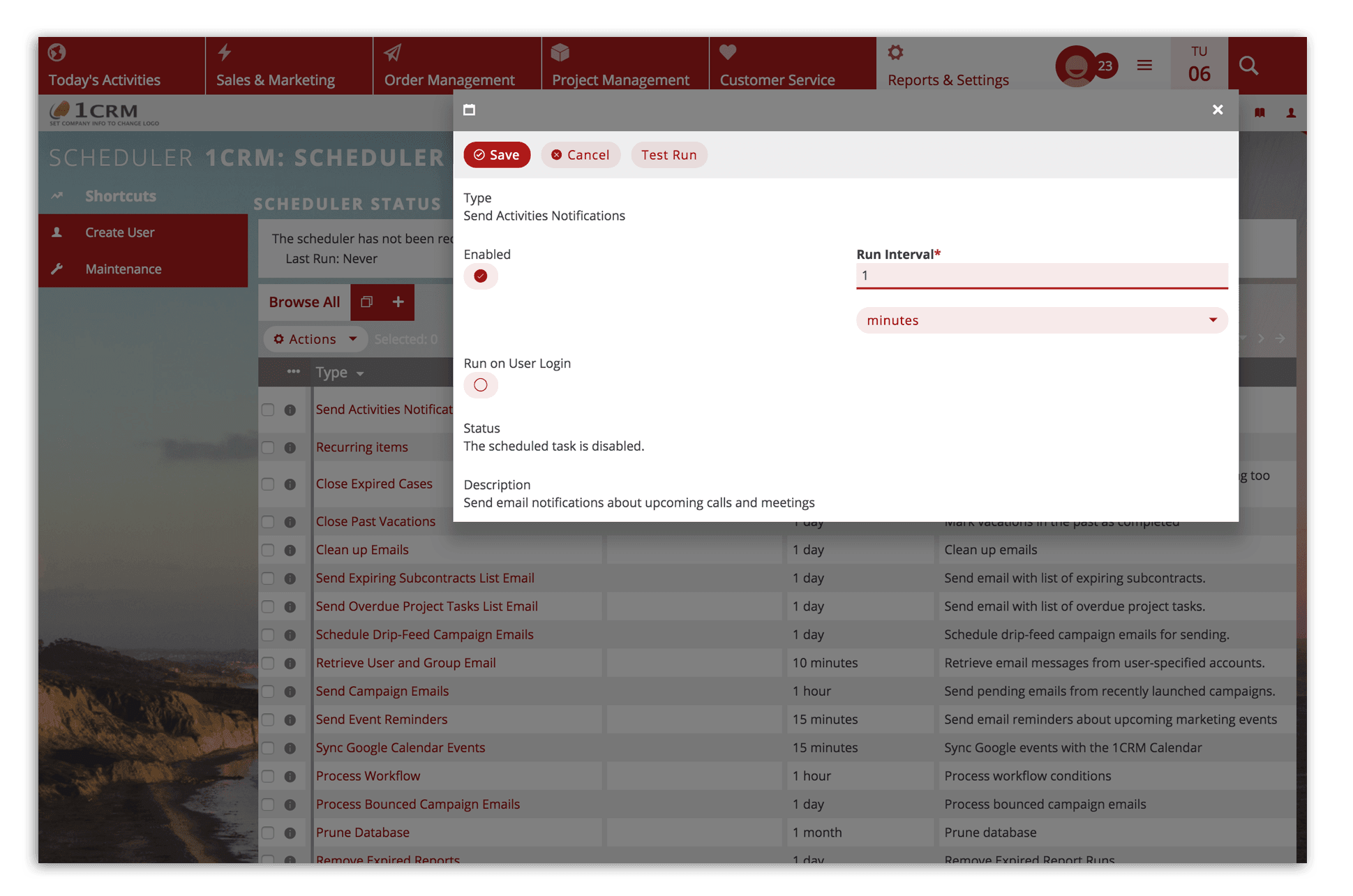Image resolution: width=1353 pixels, height=896 pixels.
Task: Click info icon for Process Workflow row
Action: 290,776
